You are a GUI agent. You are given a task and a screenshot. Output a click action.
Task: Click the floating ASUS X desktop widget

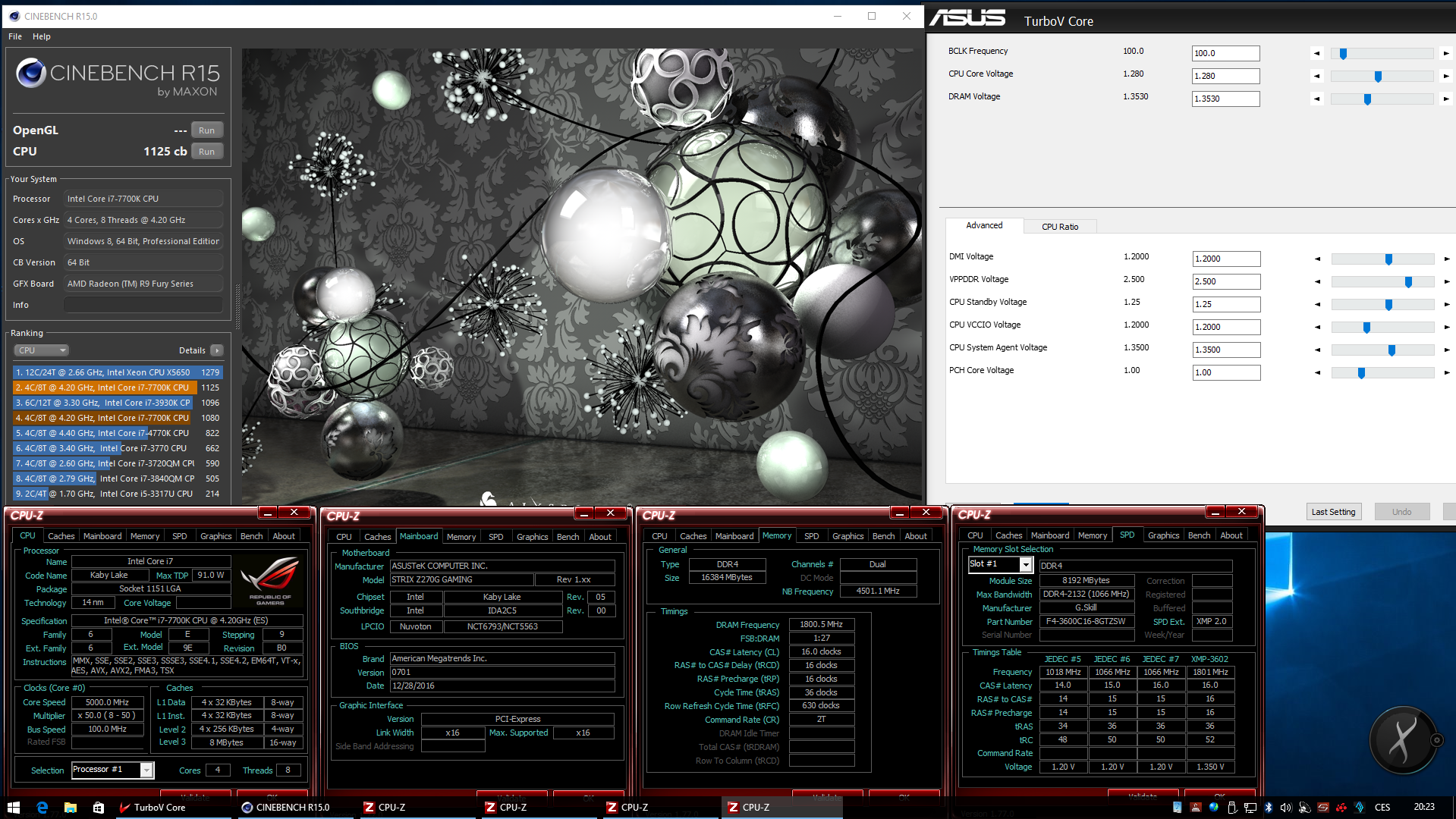(1402, 740)
